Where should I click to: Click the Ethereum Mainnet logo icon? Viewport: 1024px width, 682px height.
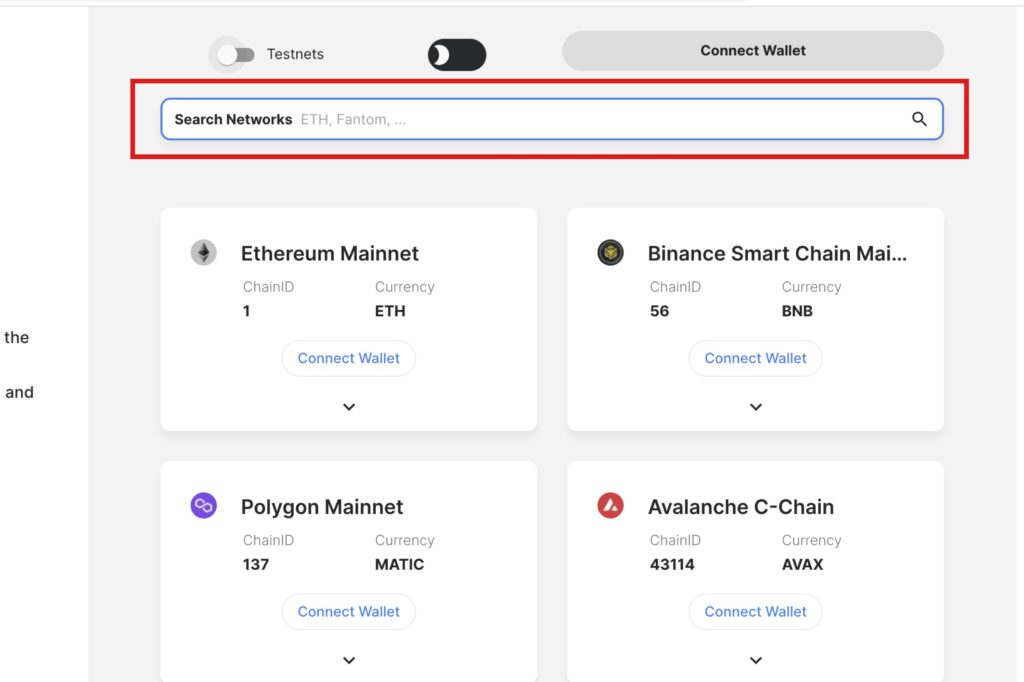tap(204, 253)
